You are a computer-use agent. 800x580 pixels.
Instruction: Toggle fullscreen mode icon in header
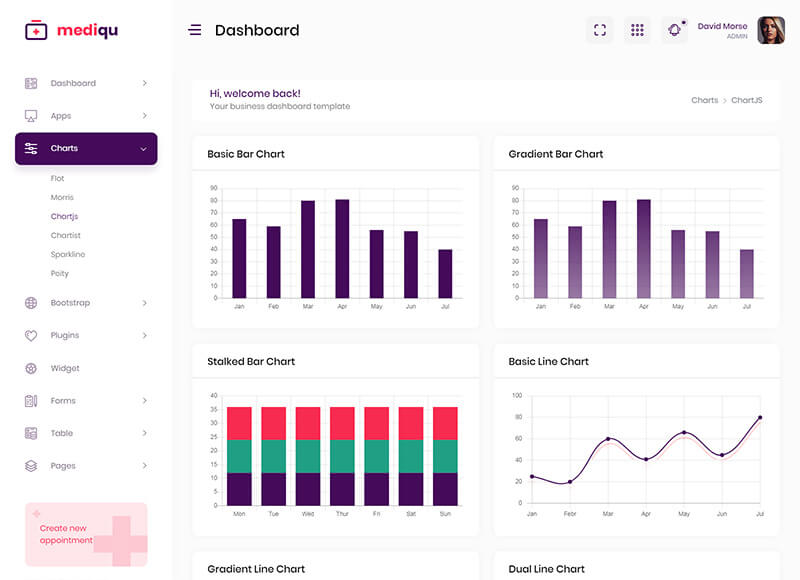600,30
